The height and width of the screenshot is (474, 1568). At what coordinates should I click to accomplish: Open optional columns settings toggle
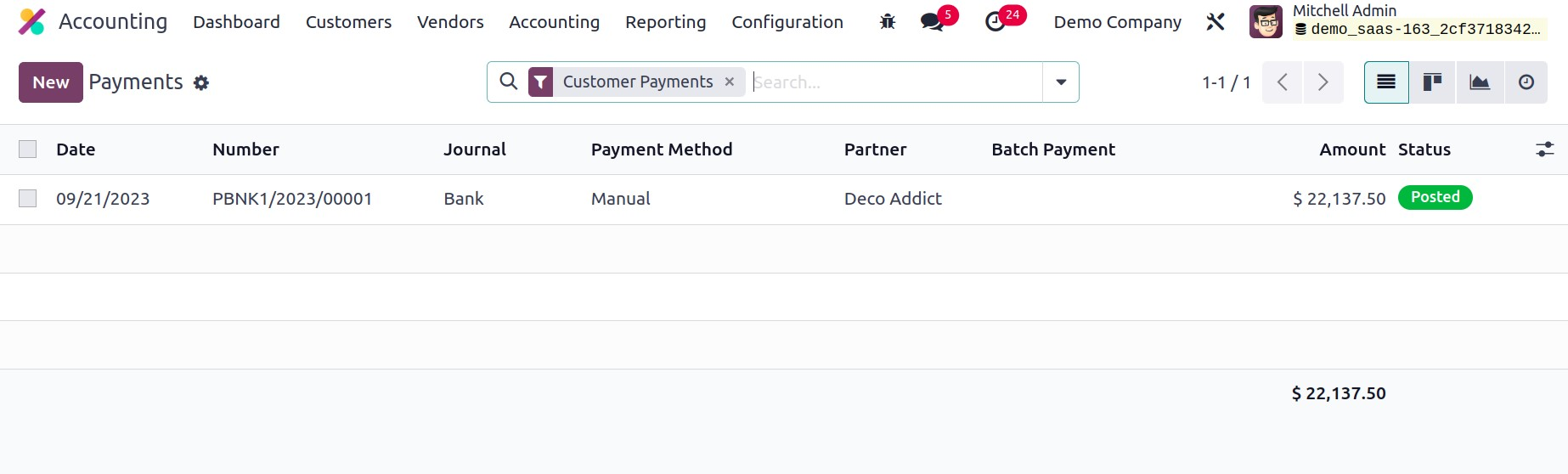tap(1544, 150)
